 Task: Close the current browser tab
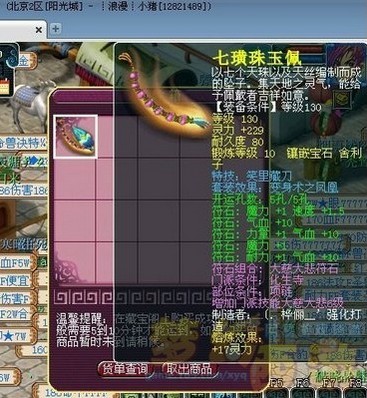(39, 30)
